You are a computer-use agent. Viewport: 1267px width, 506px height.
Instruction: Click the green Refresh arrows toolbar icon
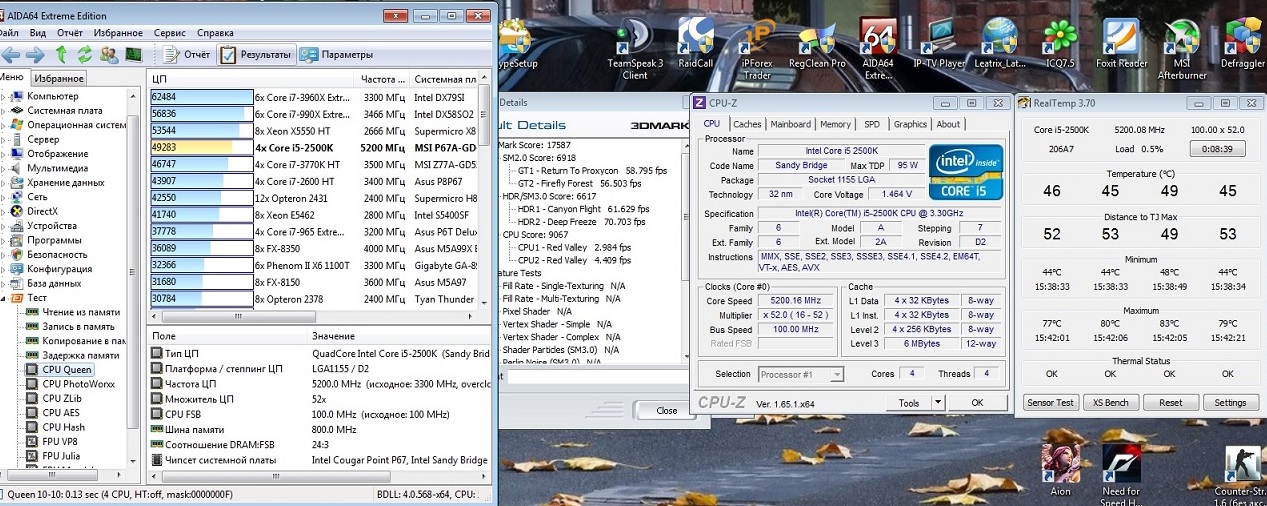point(84,54)
